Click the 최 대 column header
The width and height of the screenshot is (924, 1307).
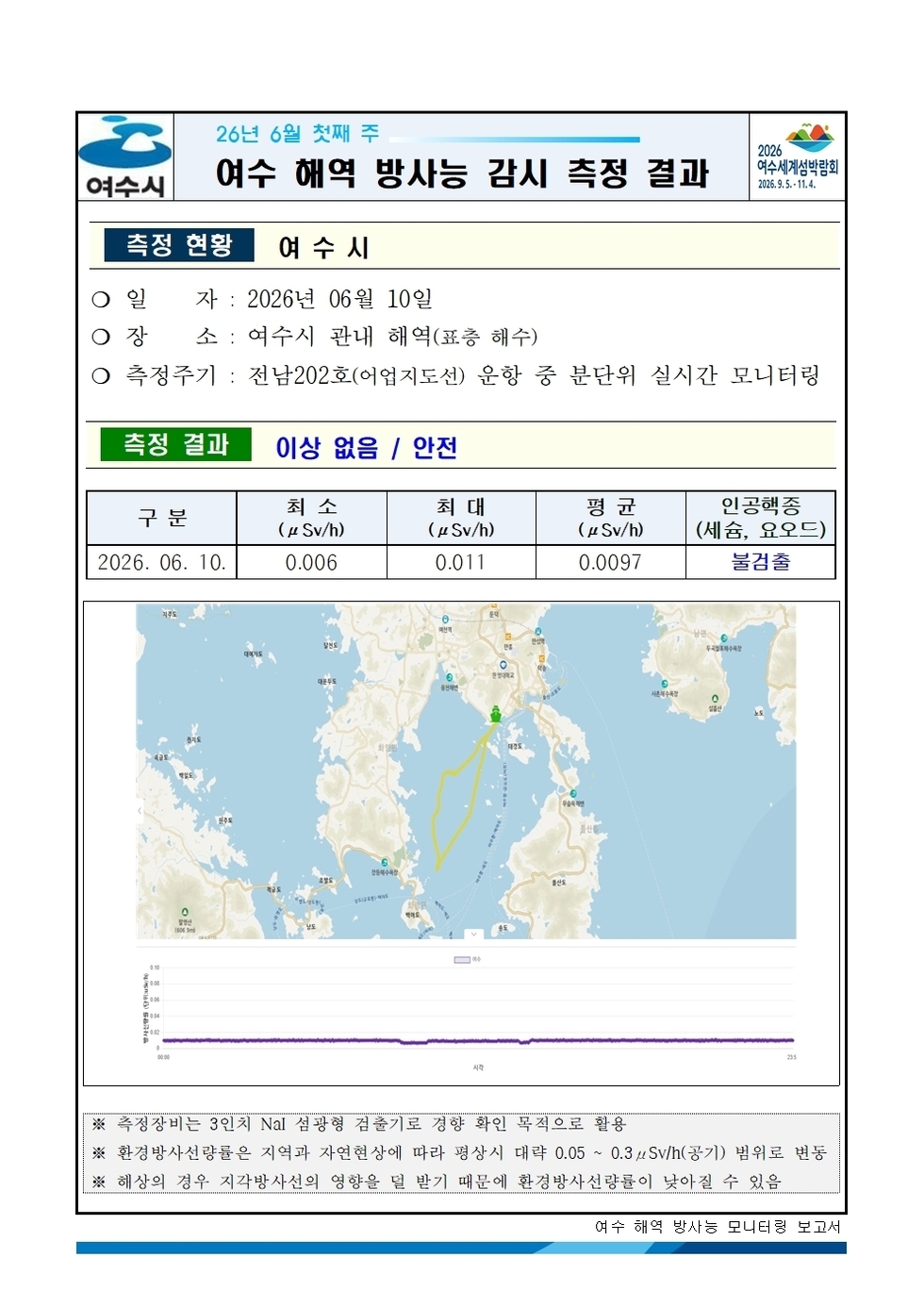tap(461, 518)
